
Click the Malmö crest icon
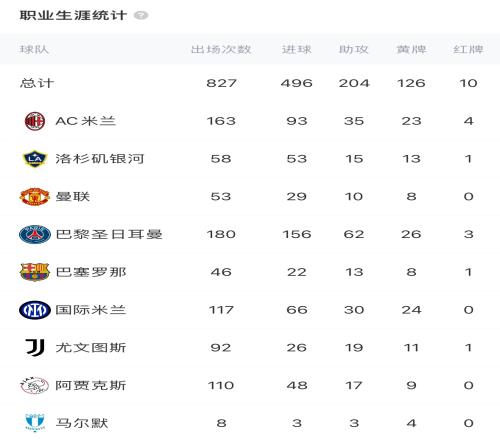[35, 423]
